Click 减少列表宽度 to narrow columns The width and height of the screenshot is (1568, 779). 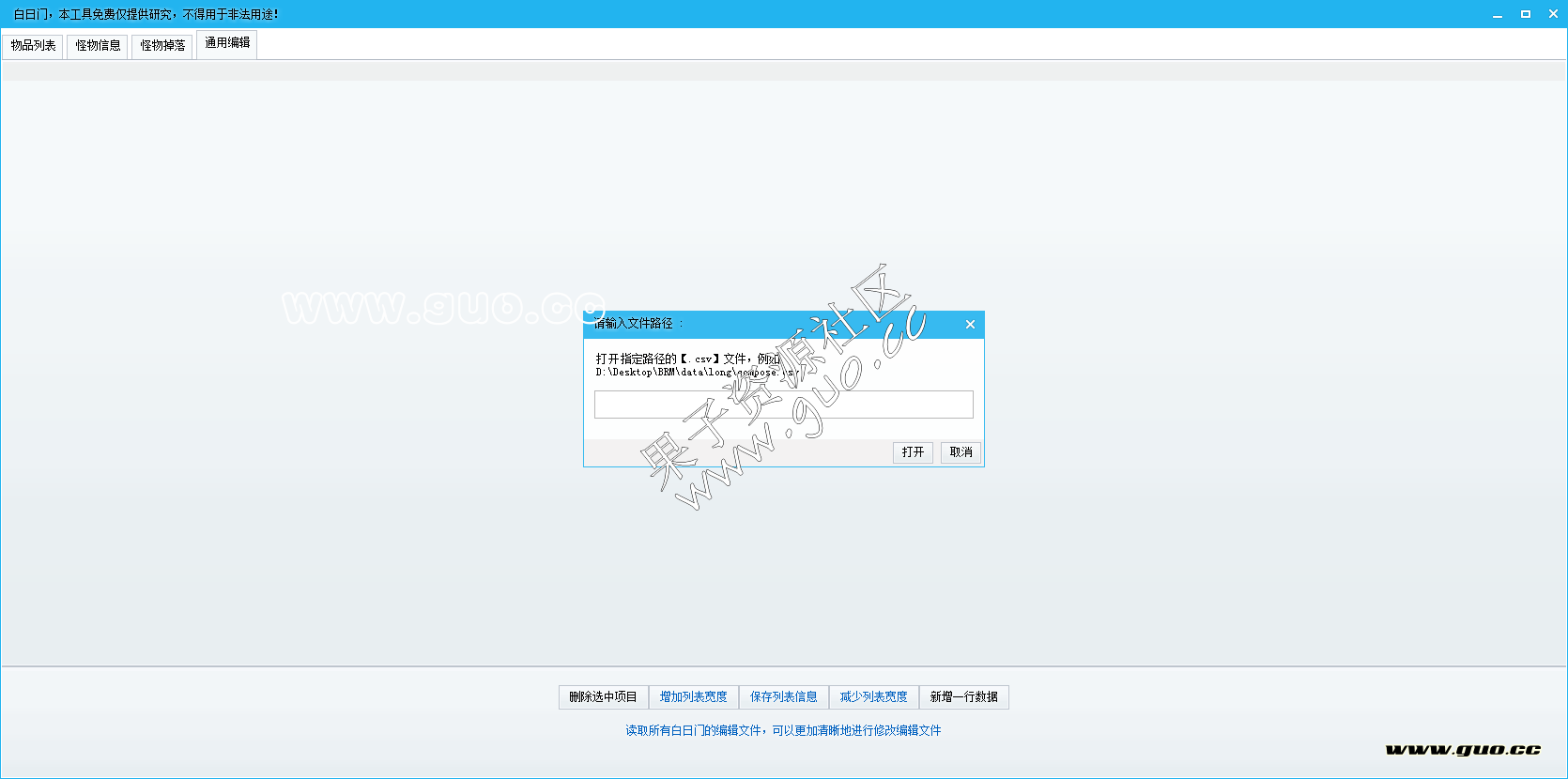pos(873,697)
